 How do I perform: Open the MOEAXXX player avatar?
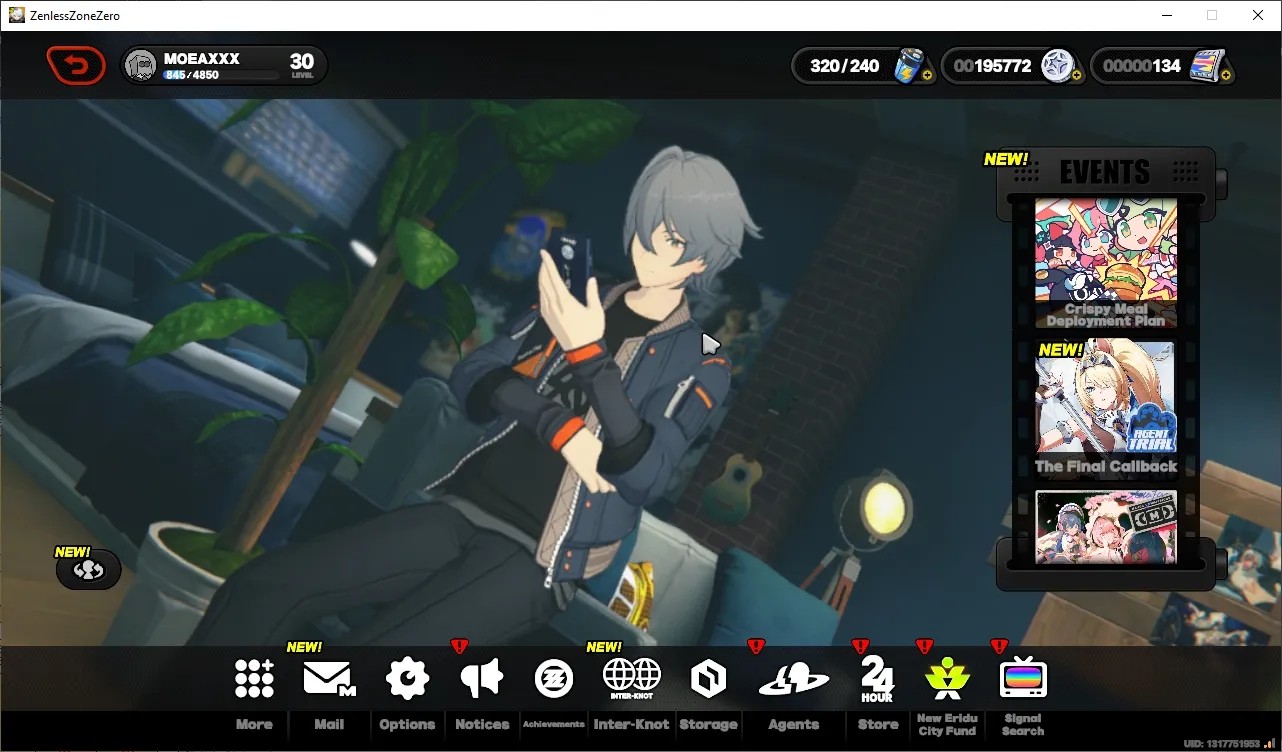point(141,66)
